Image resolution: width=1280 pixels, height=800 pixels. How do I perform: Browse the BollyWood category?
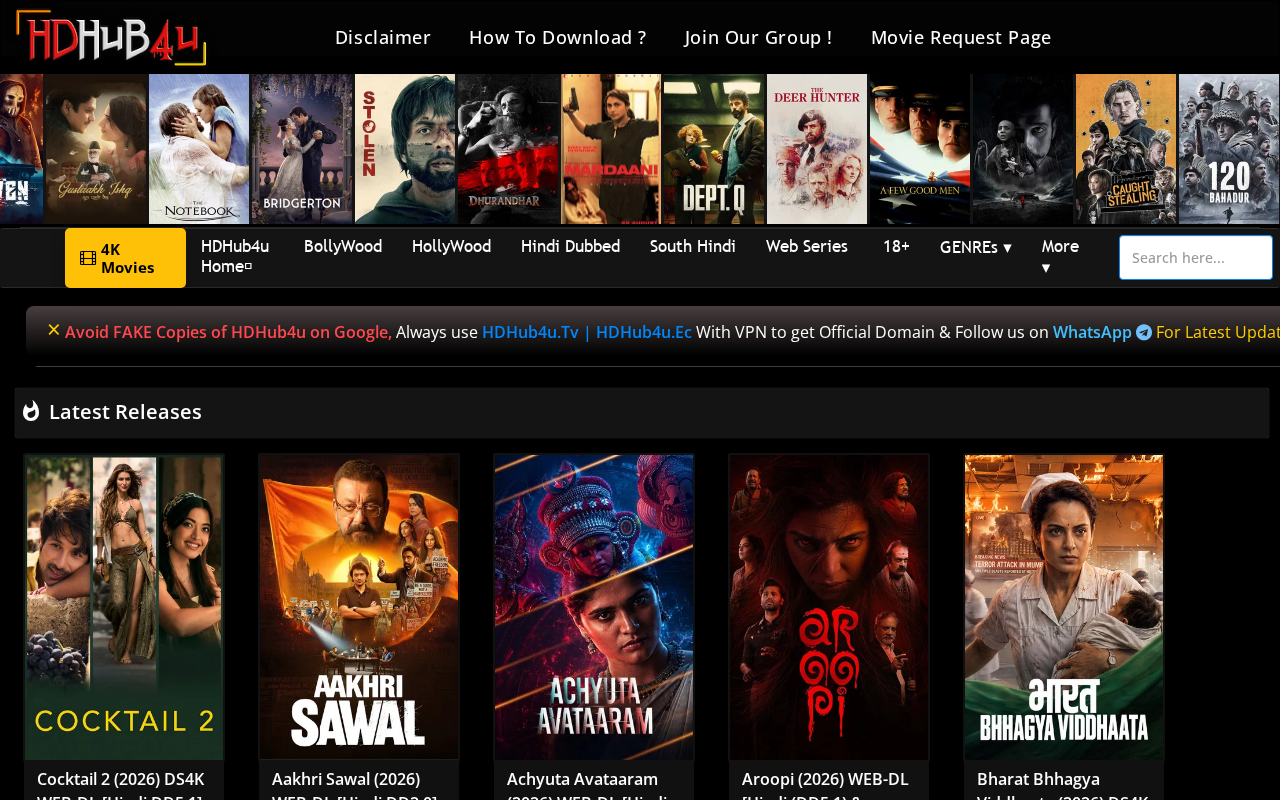343,246
